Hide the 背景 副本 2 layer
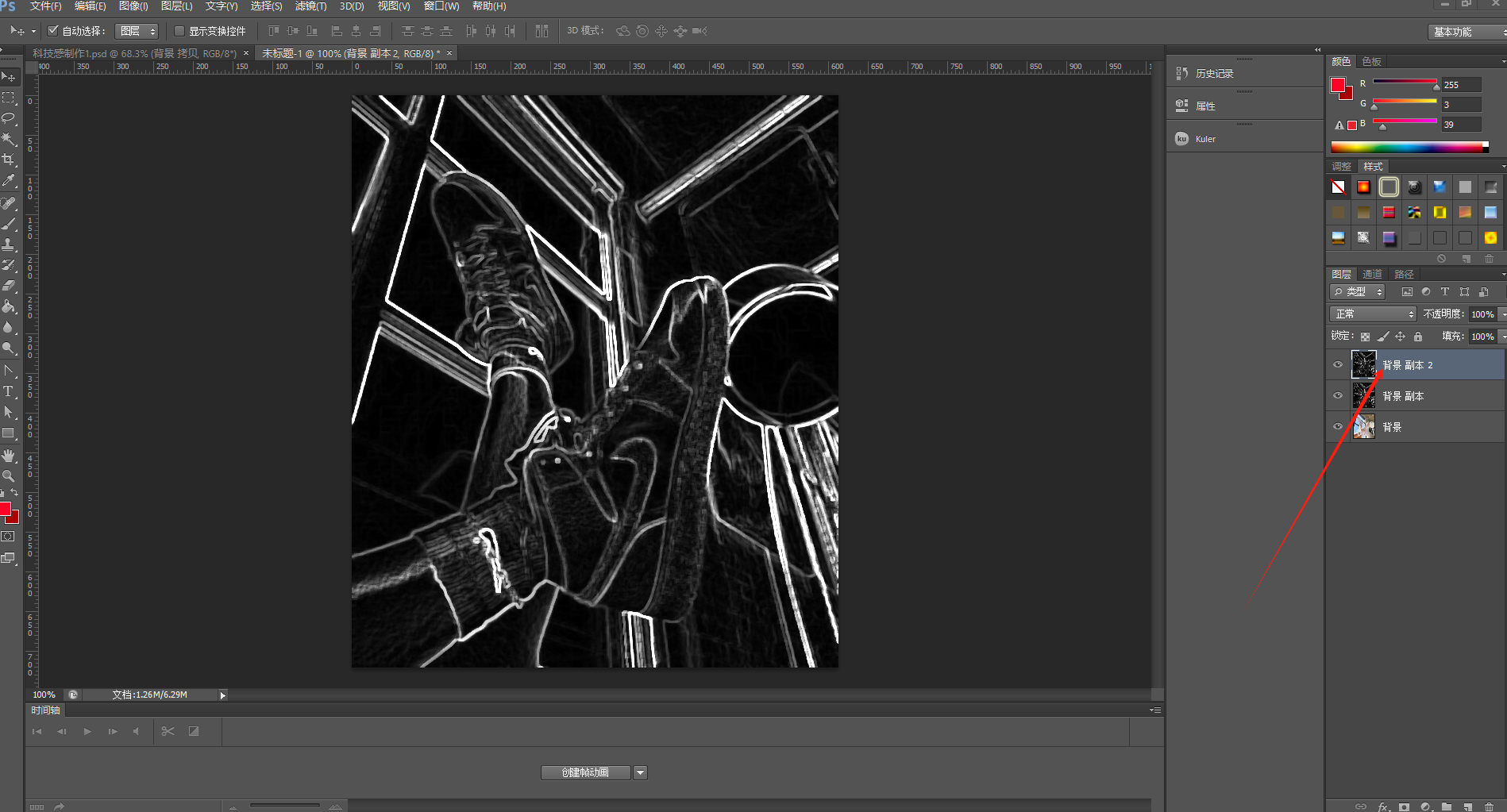Viewport: 1507px width, 812px height. click(1338, 365)
